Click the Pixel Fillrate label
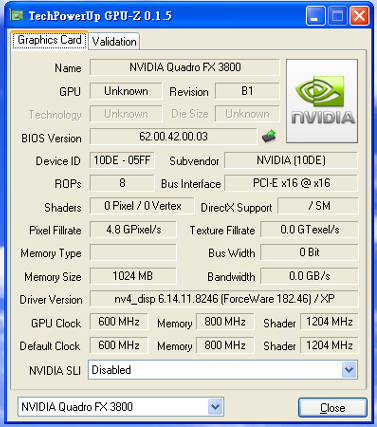Viewport: 377px width, 427px height. tap(55, 230)
